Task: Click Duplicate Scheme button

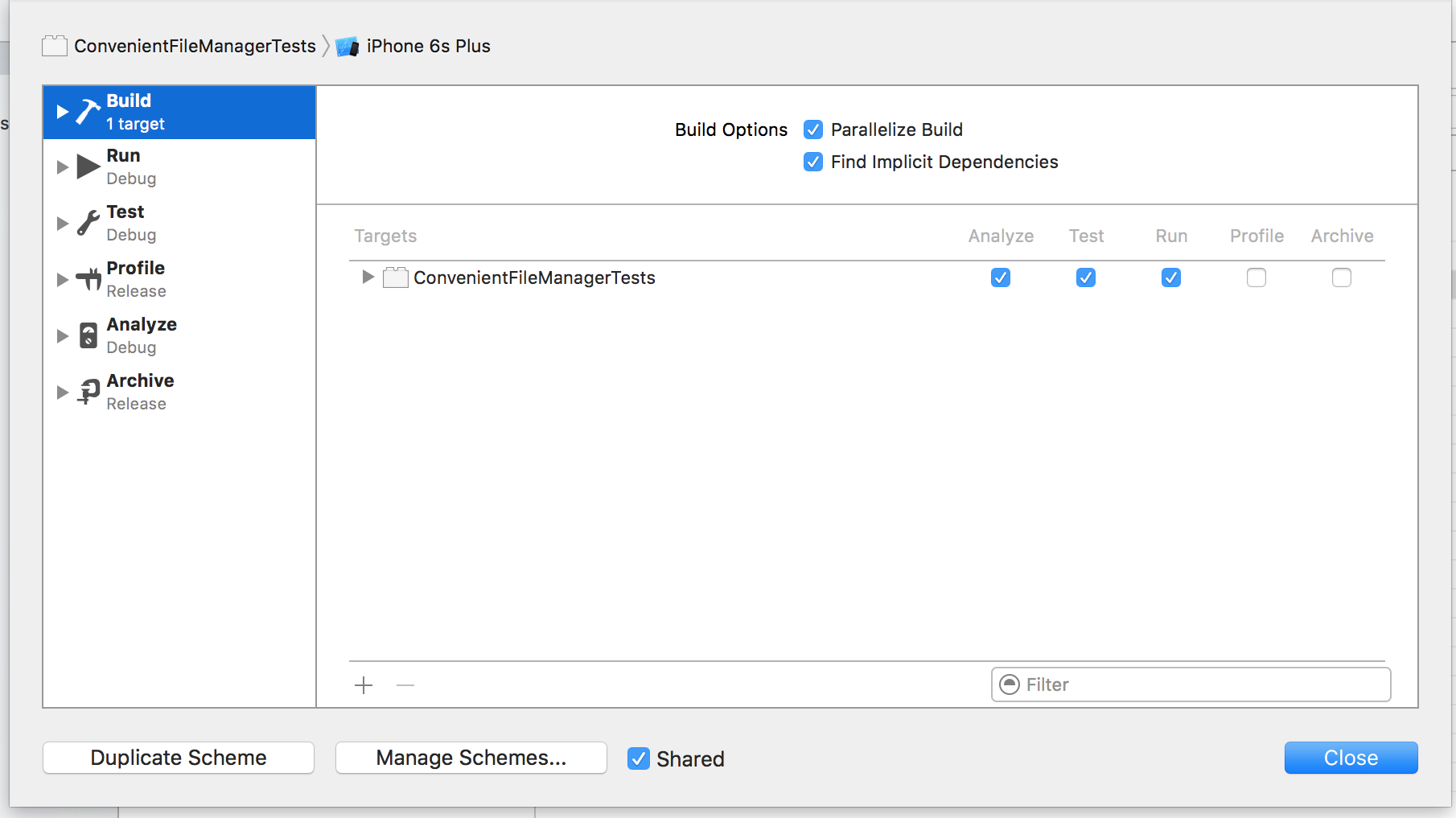Action: (179, 758)
